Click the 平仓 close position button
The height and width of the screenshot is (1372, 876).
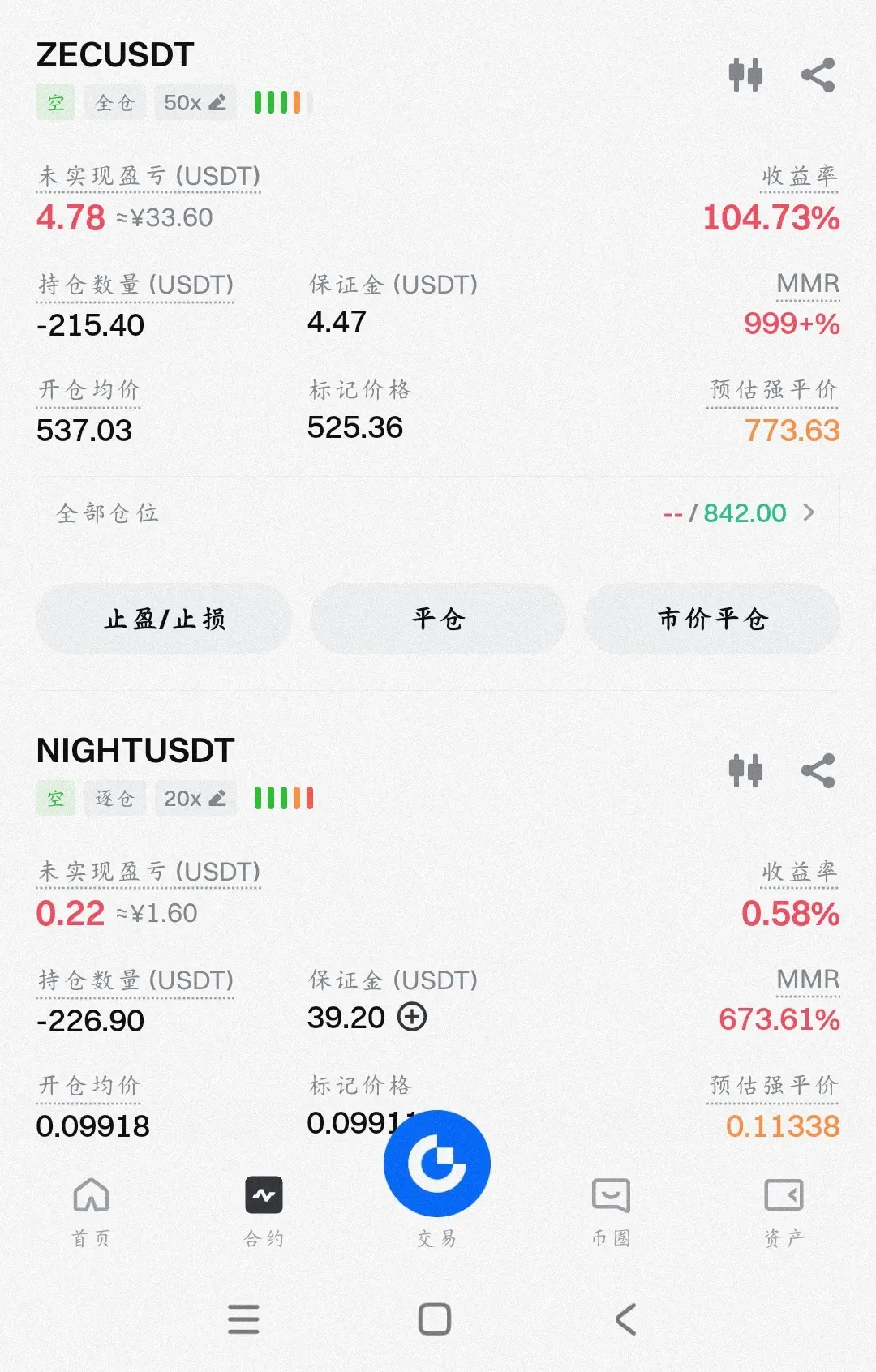coord(438,619)
